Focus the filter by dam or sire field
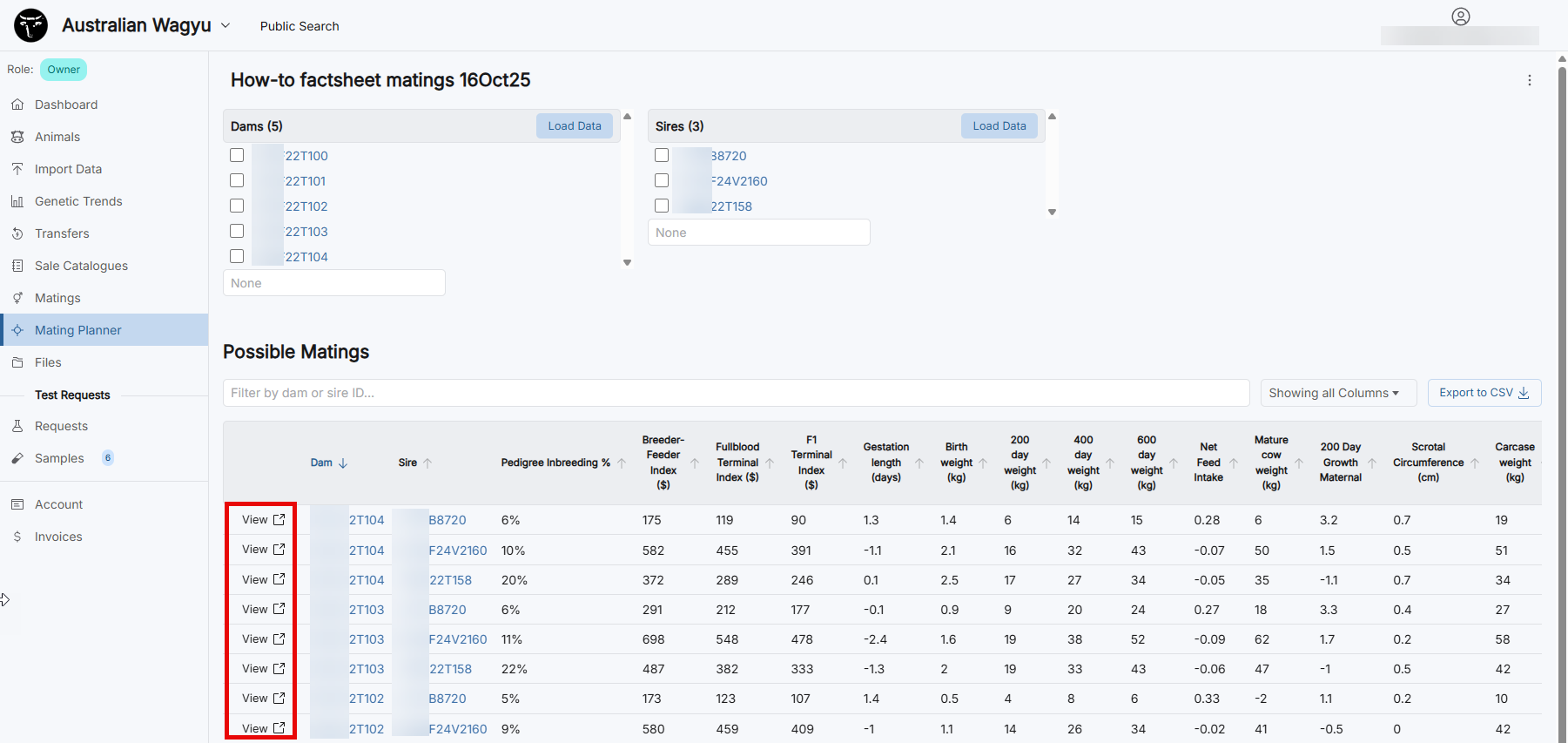This screenshot has height=743, width=1568. pos(736,393)
